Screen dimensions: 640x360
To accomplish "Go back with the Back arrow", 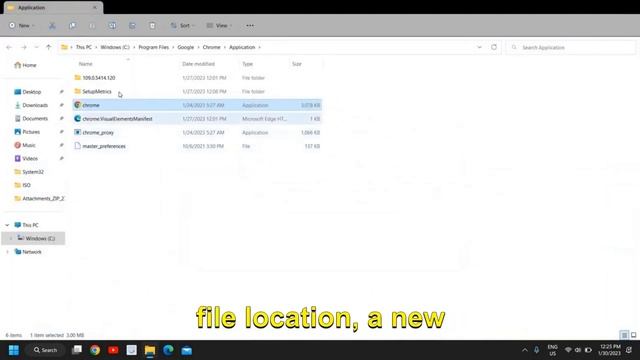I will (x=9, y=47).
